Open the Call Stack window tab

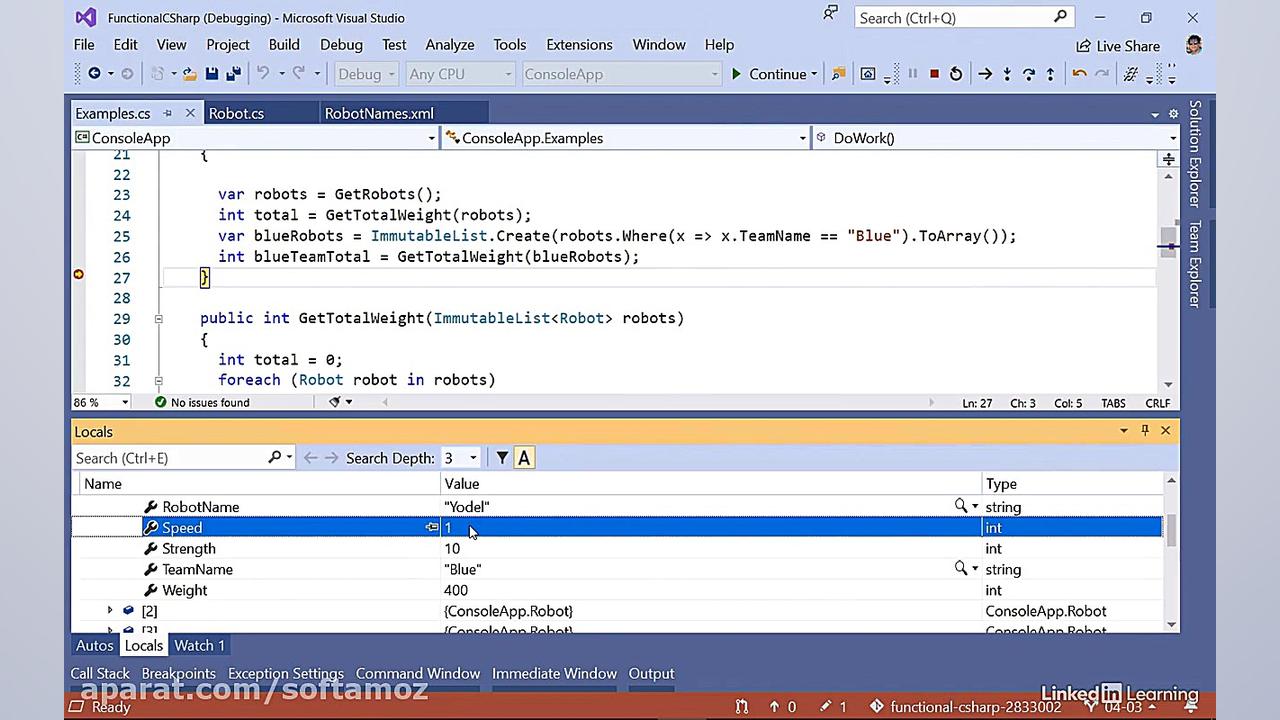coord(100,673)
